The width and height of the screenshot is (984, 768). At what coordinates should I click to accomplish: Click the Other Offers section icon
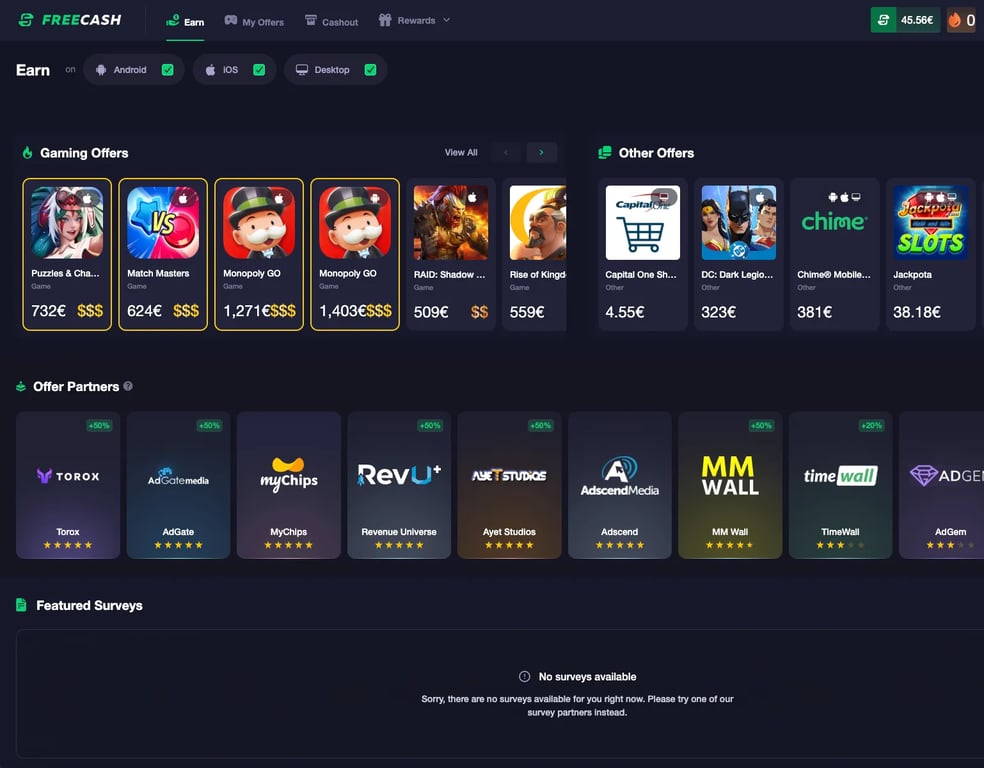click(605, 152)
